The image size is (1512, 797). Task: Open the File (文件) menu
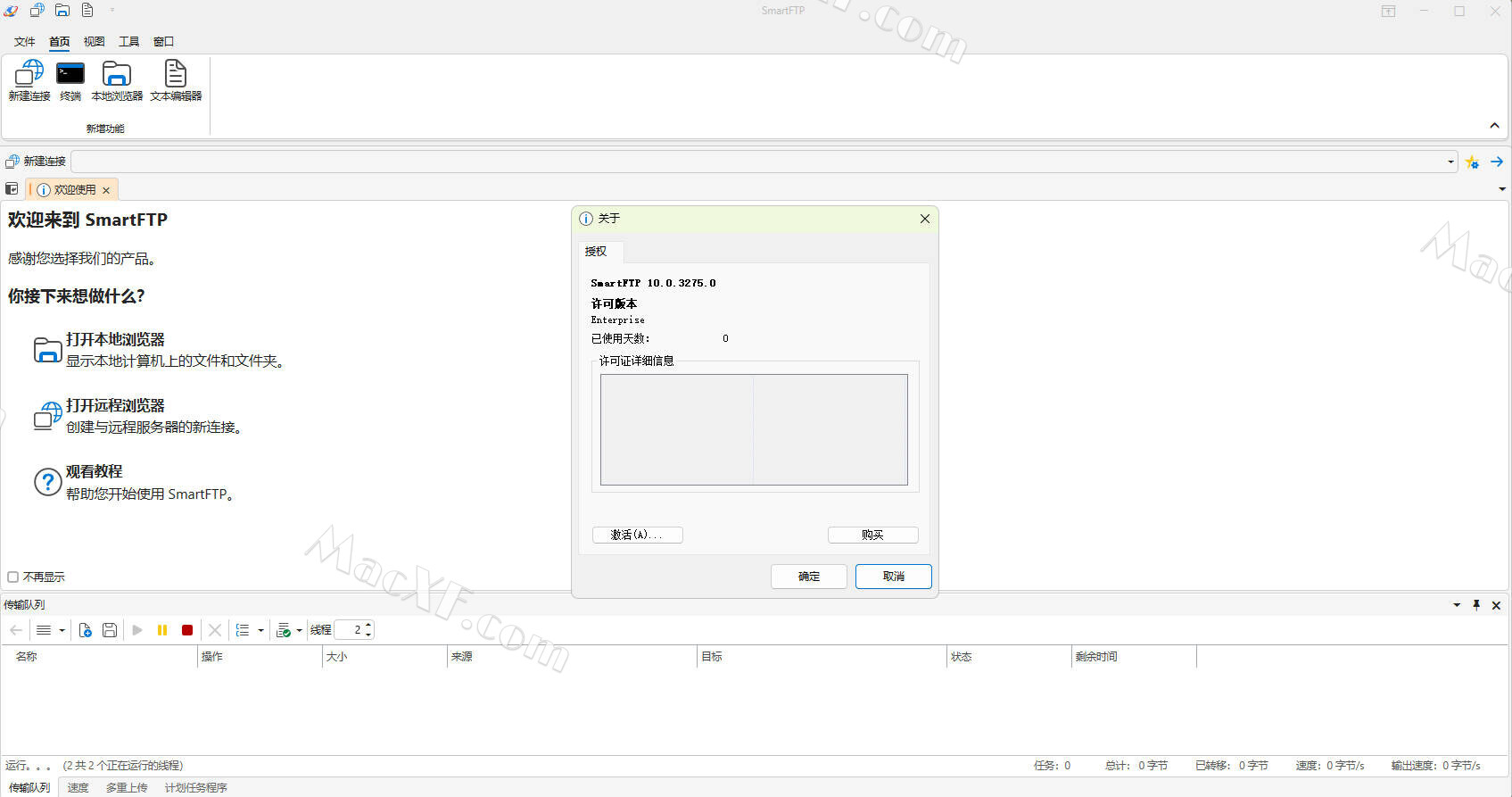tap(25, 42)
